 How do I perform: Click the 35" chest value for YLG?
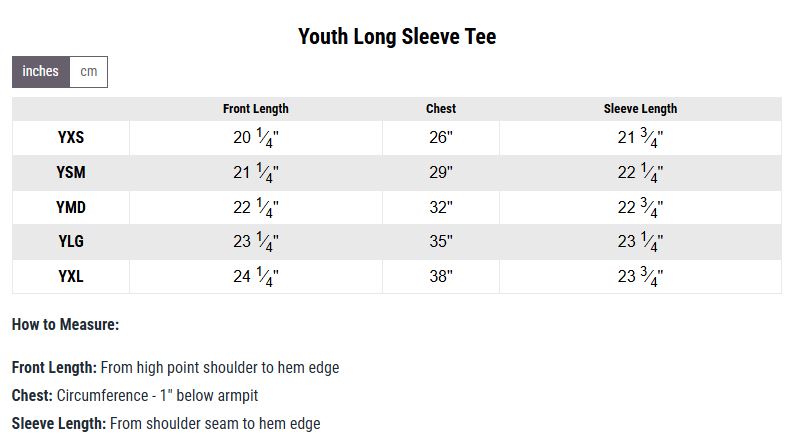tap(440, 242)
